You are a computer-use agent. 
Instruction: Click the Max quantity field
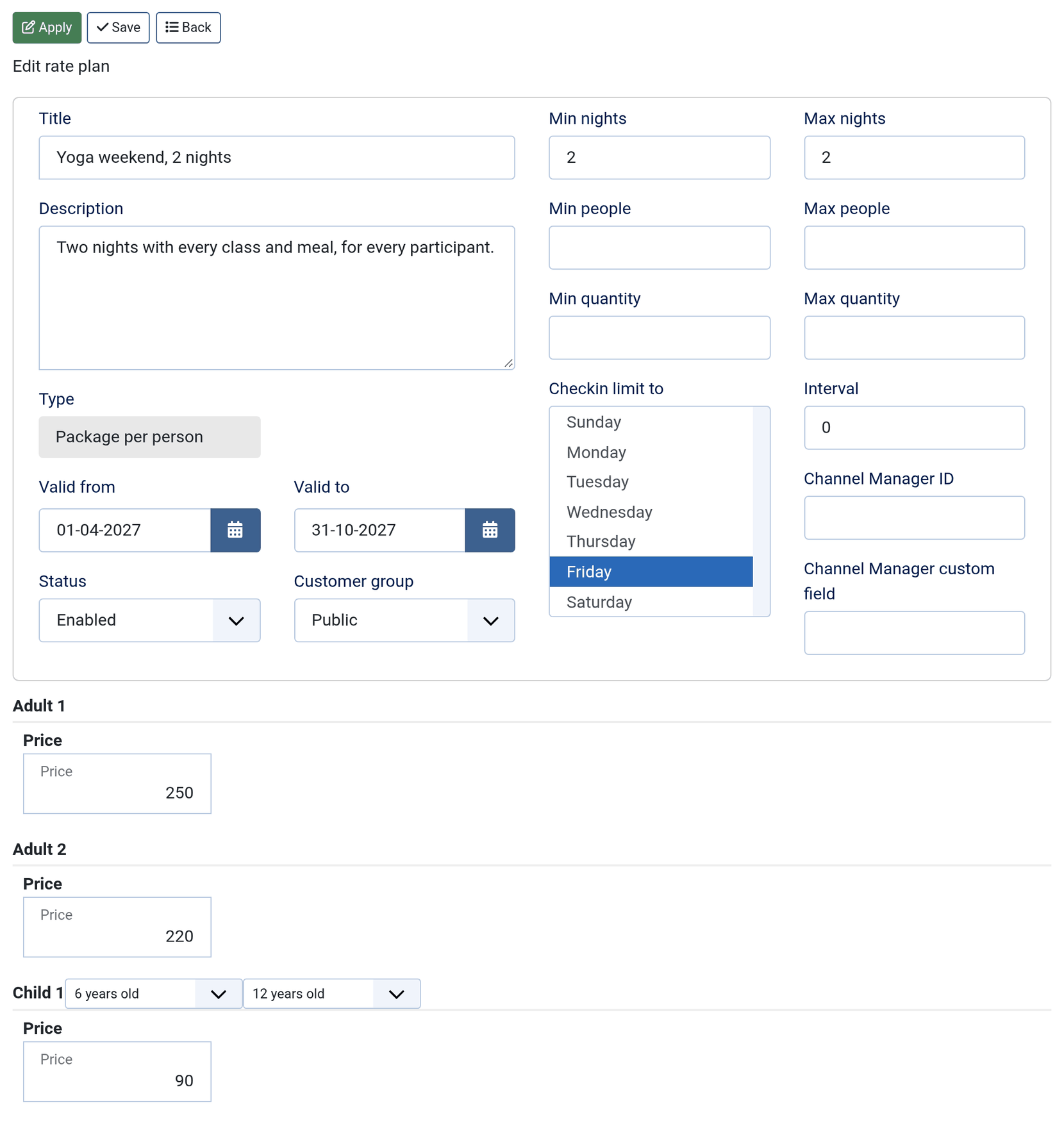pos(915,338)
